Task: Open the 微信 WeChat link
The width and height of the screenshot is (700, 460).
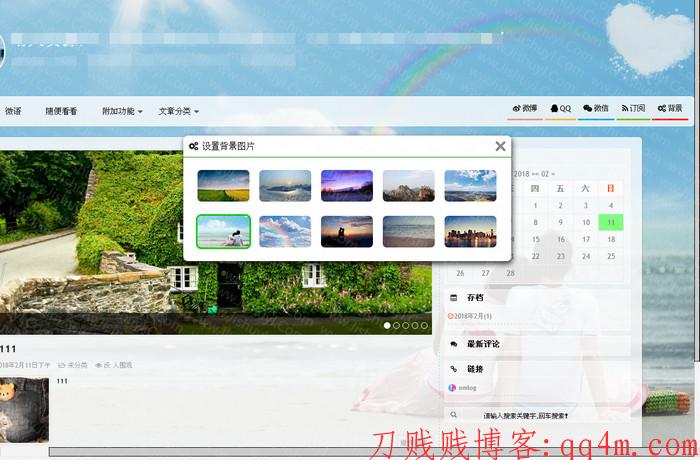Action: point(596,108)
